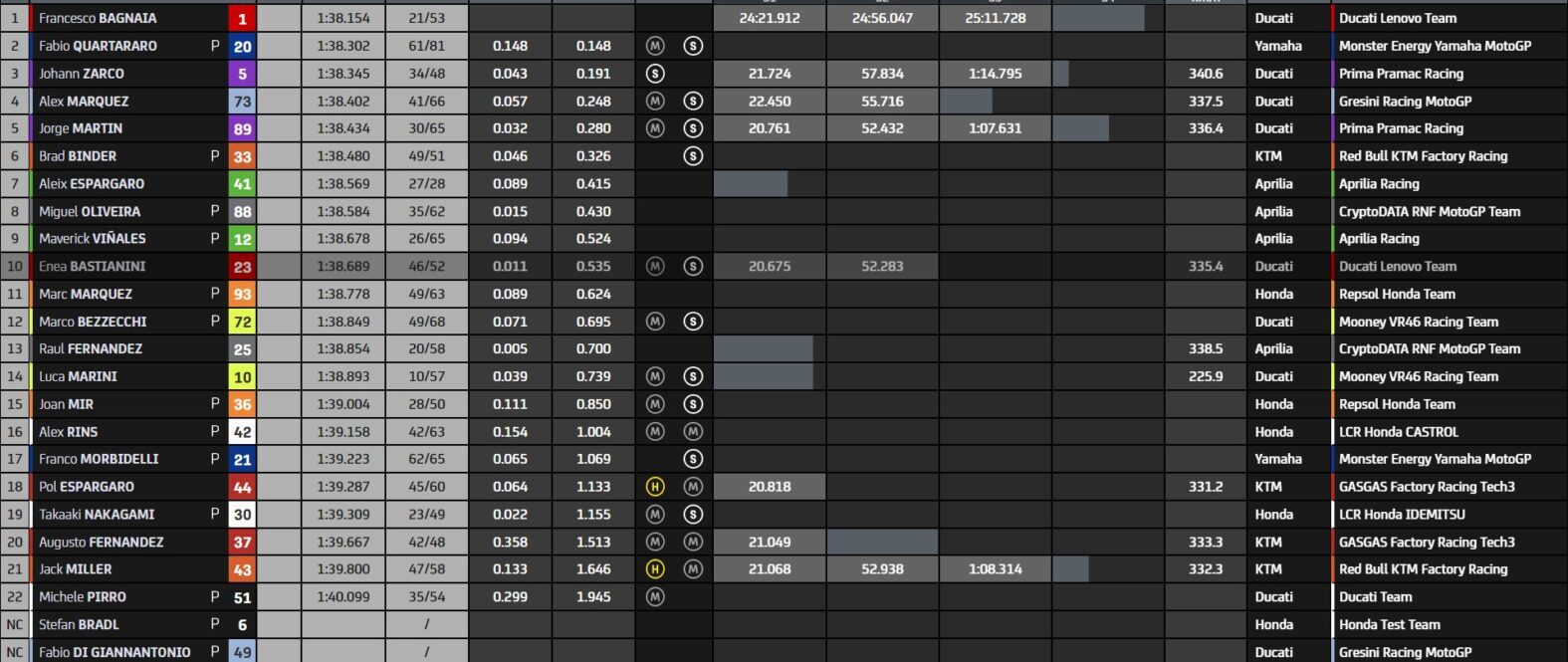Click team name LCR Honda CASTROL

[1399, 432]
